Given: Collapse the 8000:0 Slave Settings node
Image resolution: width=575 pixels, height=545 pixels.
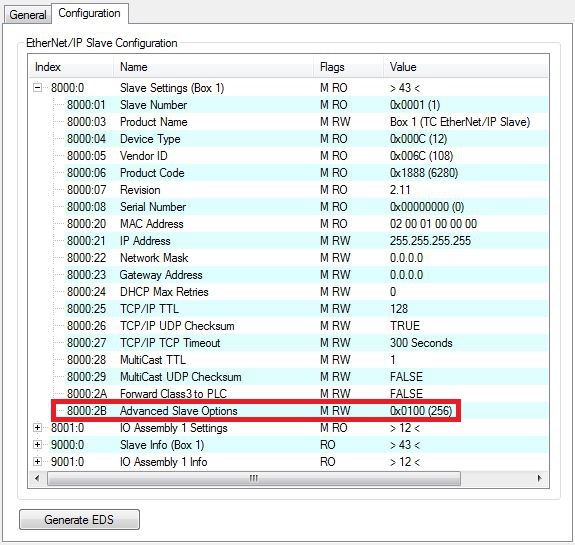Looking at the screenshot, I should (37, 88).
